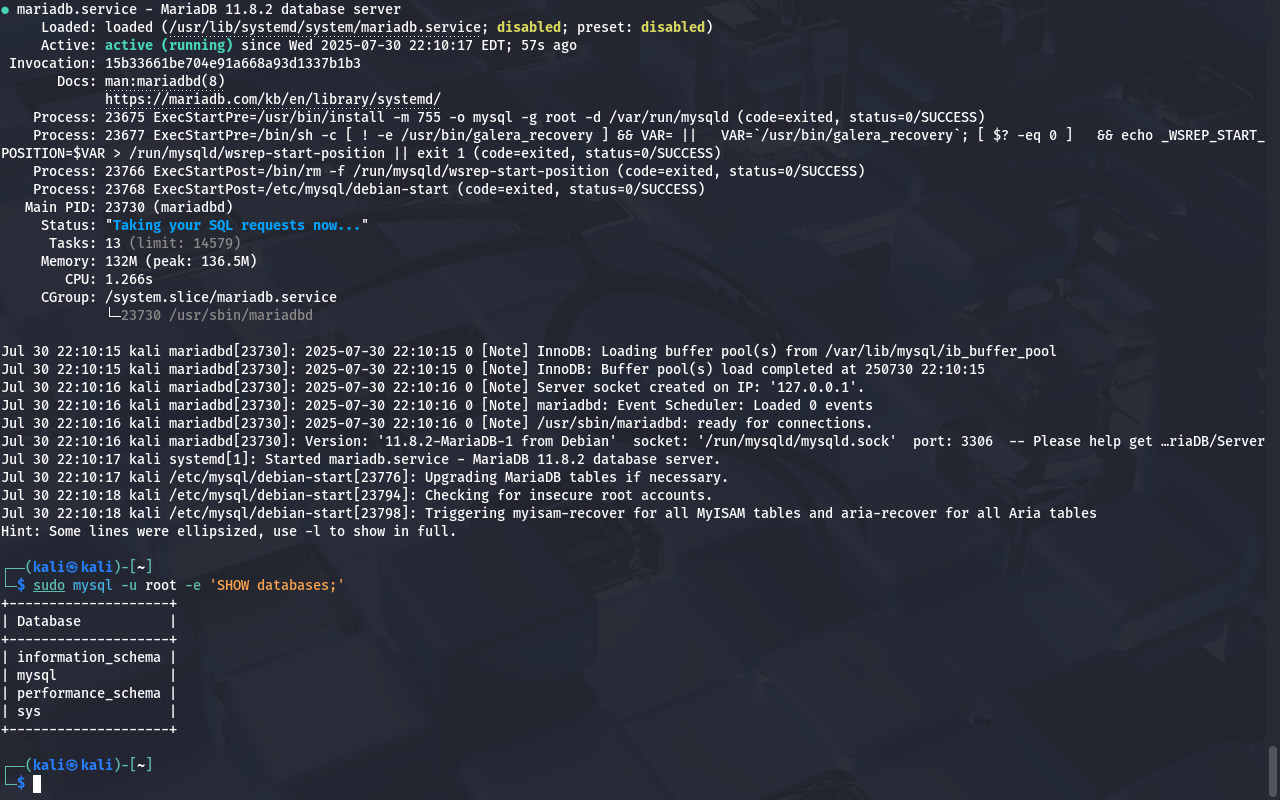Select the 'Loading buffer pool(s)' InnoDB log line
This screenshot has height=800, width=1280.
(529, 351)
